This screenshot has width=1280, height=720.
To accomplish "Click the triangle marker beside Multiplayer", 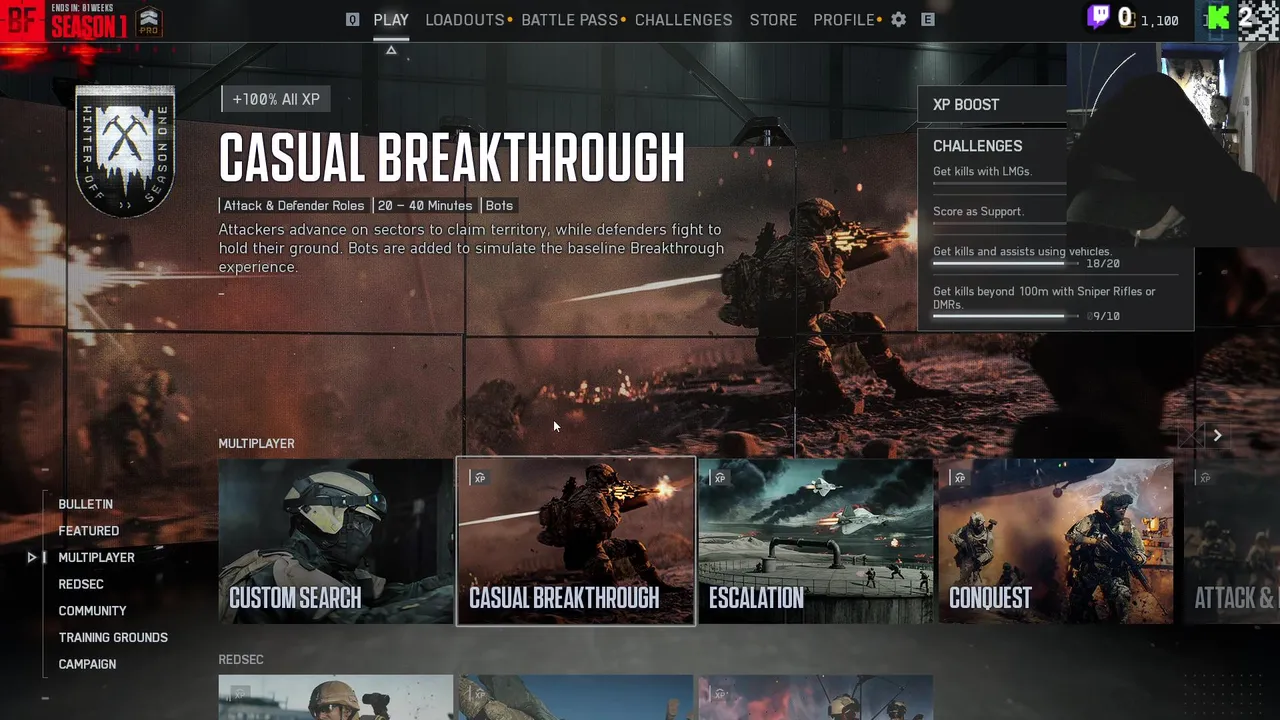I will (x=32, y=557).
